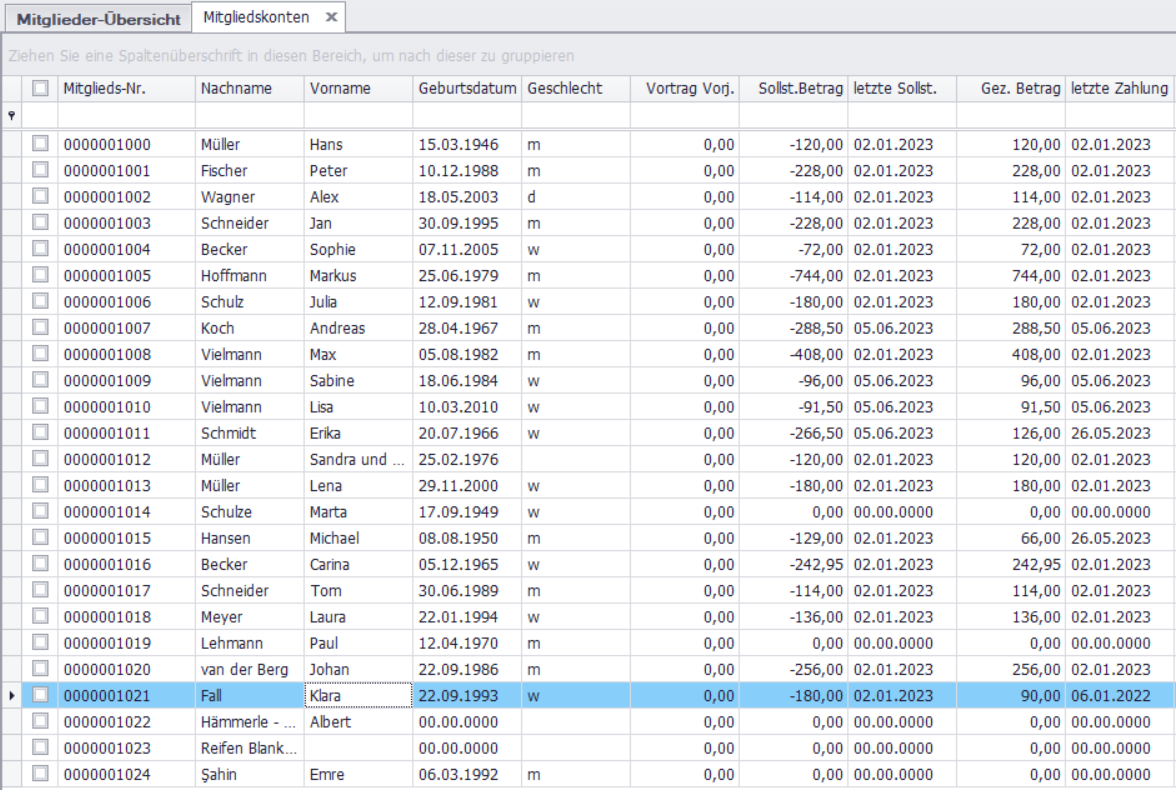Select the Mitgliedskonten tab
1176x790 pixels.
(256, 17)
